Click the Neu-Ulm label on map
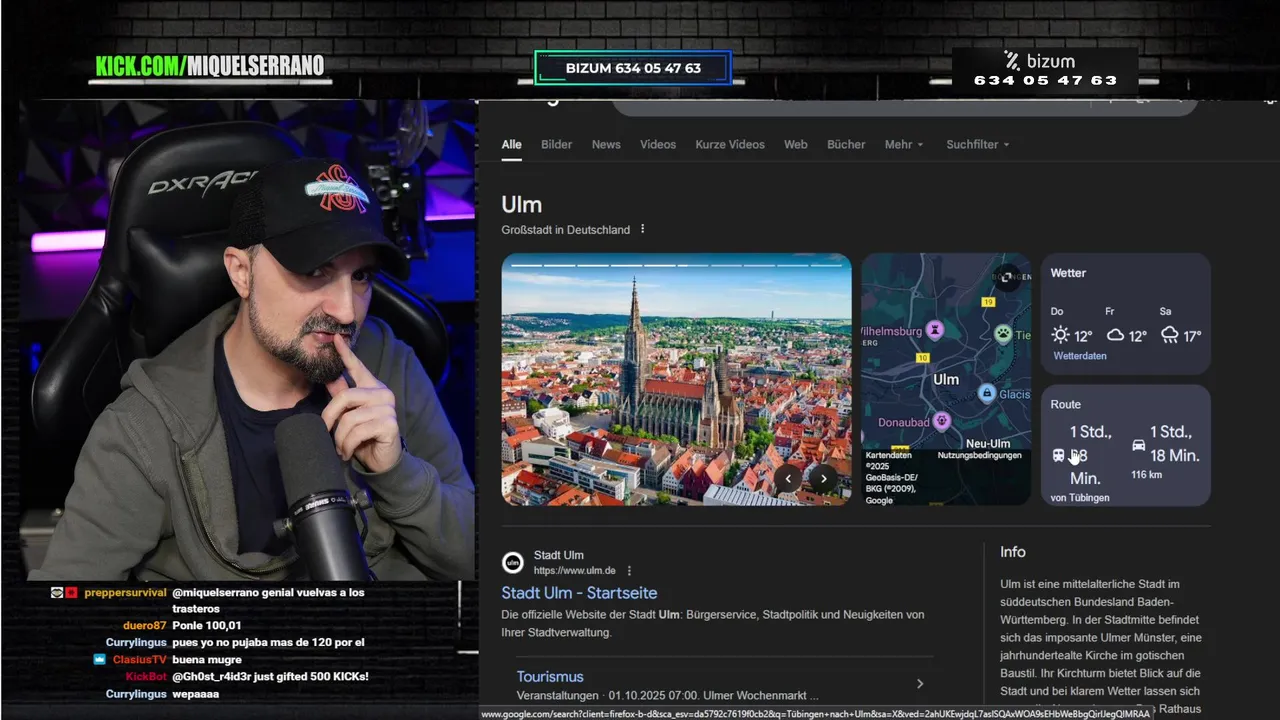Viewport: 1280px width, 720px height. (988, 443)
